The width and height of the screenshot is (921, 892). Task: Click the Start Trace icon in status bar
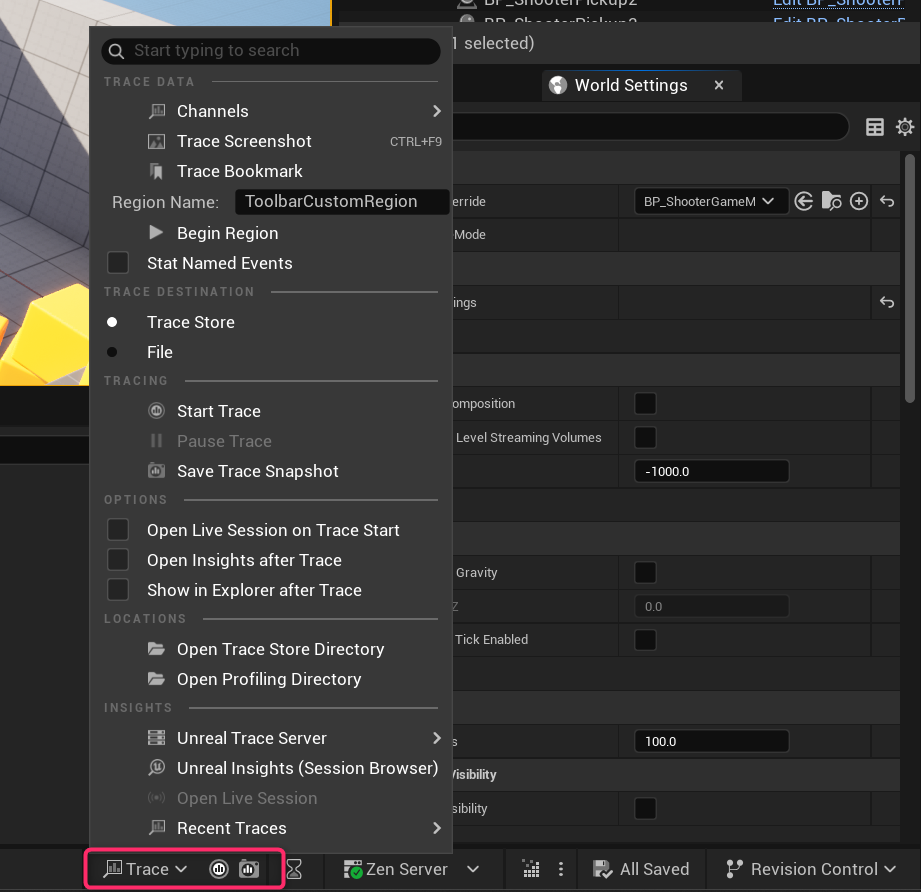pyautogui.click(x=219, y=869)
